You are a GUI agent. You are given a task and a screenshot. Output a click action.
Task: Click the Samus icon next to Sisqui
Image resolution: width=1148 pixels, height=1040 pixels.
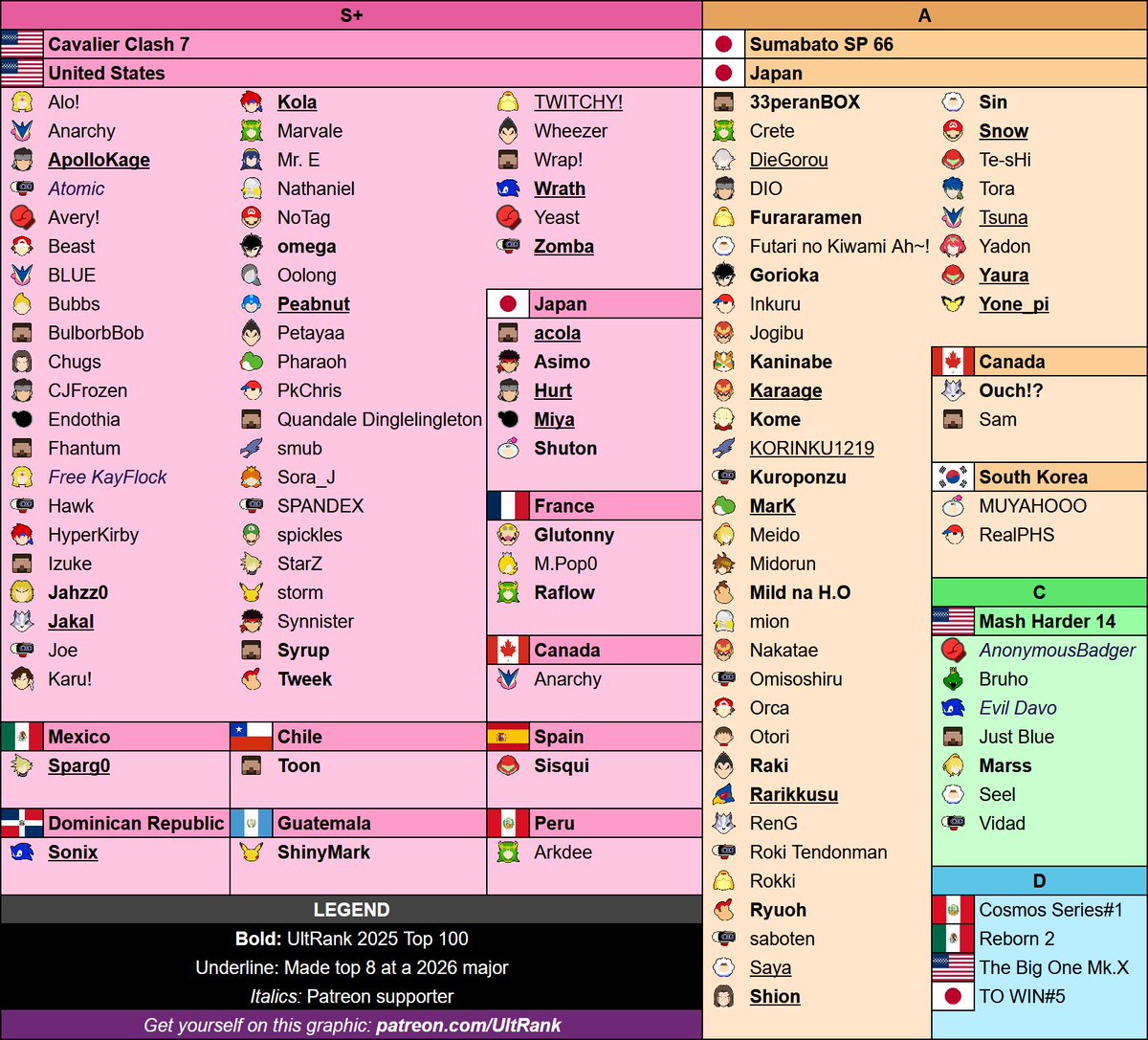508,765
